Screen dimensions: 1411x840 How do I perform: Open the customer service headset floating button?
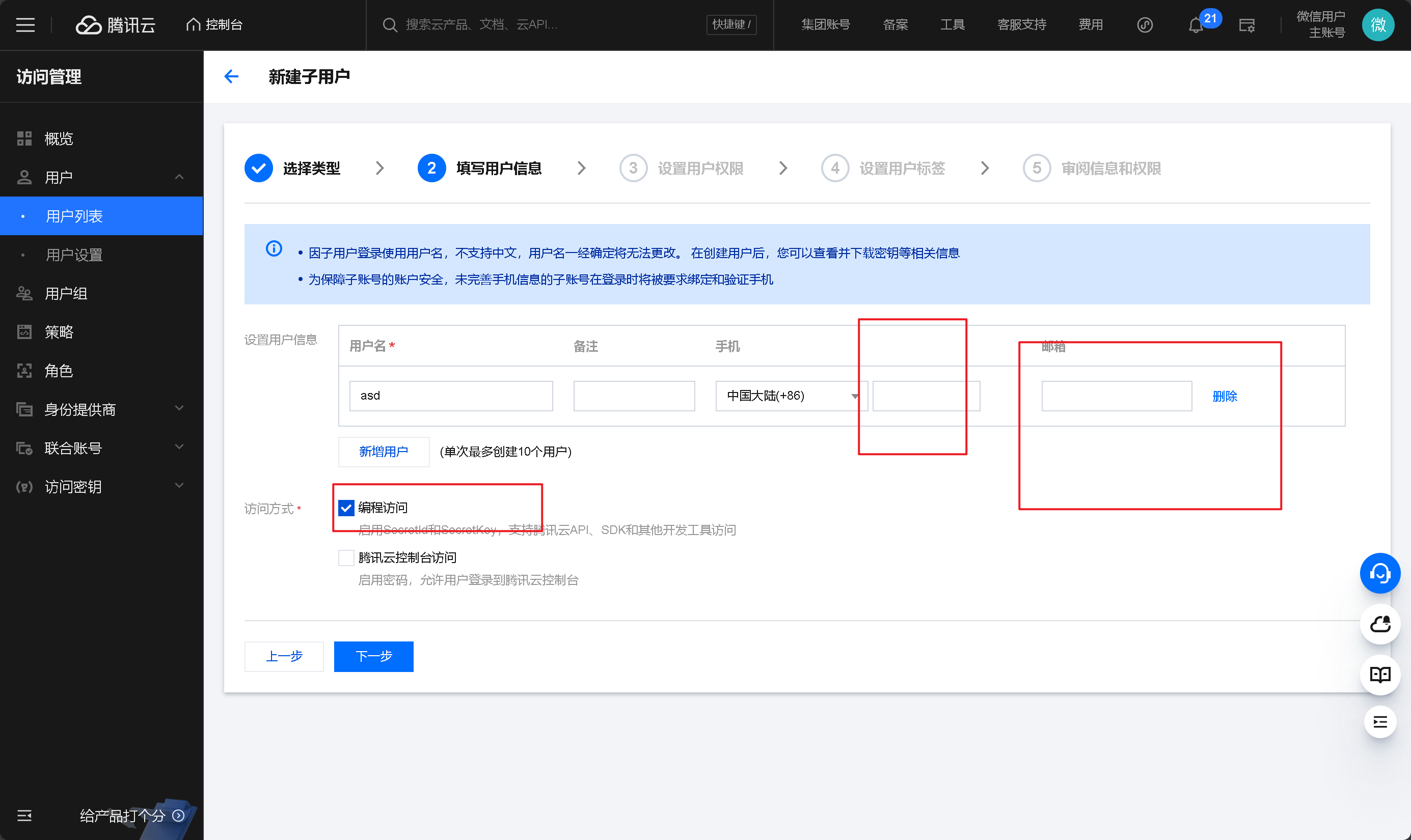click(x=1380, y=573)
